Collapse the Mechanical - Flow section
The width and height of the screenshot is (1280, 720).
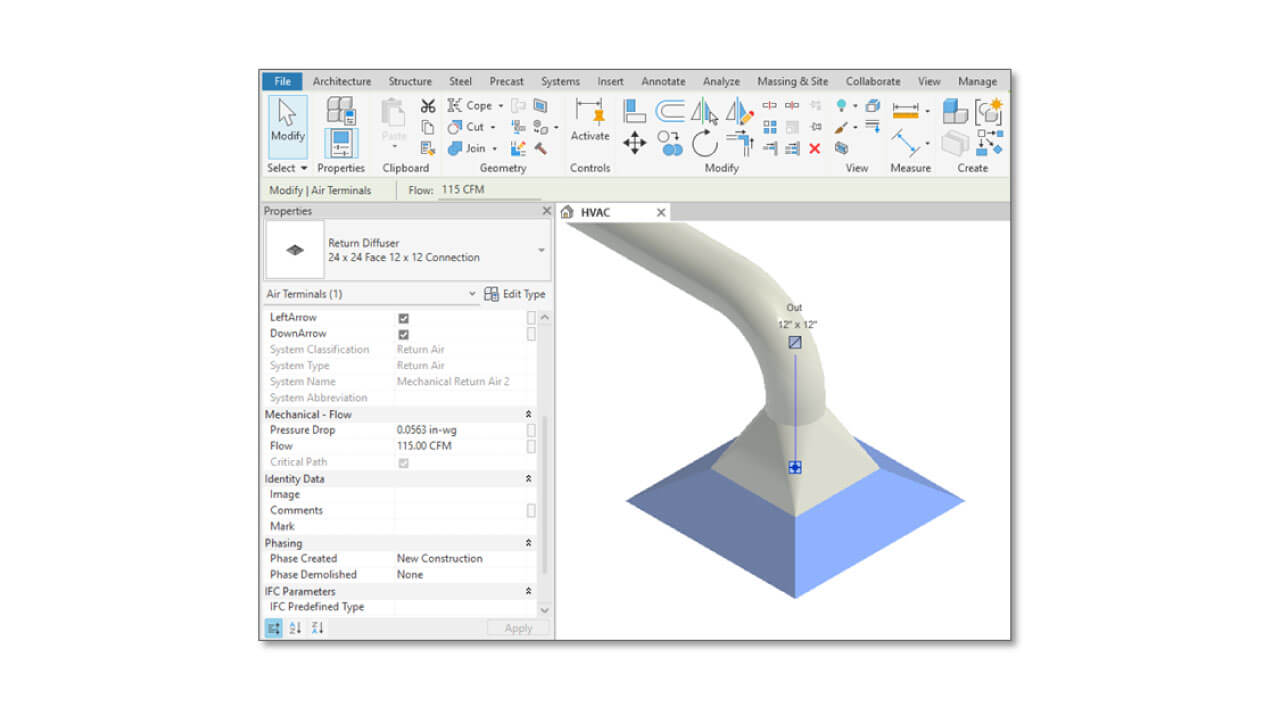pos(528,414)
